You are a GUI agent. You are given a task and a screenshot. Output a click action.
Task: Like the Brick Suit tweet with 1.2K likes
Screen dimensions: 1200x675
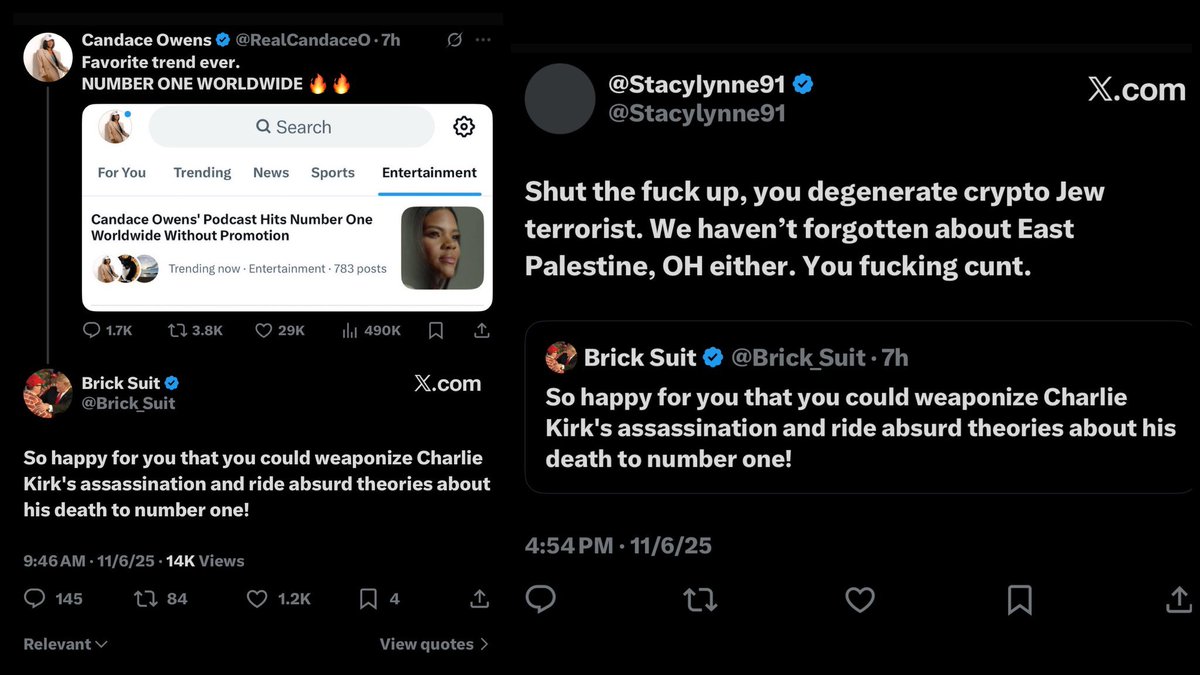click(x=257, y=598)
